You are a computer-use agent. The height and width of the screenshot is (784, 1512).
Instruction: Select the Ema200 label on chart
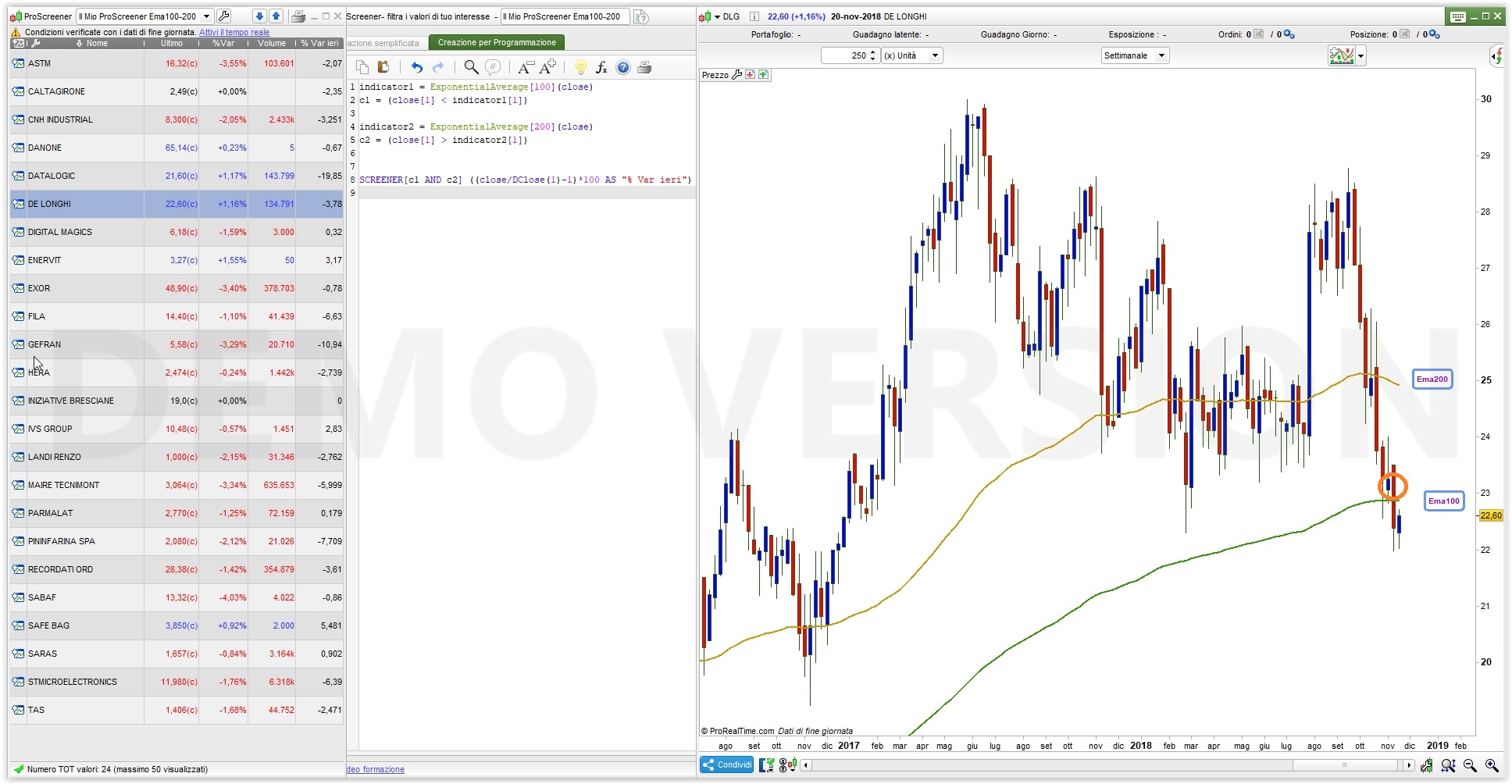coord(1432,380)
